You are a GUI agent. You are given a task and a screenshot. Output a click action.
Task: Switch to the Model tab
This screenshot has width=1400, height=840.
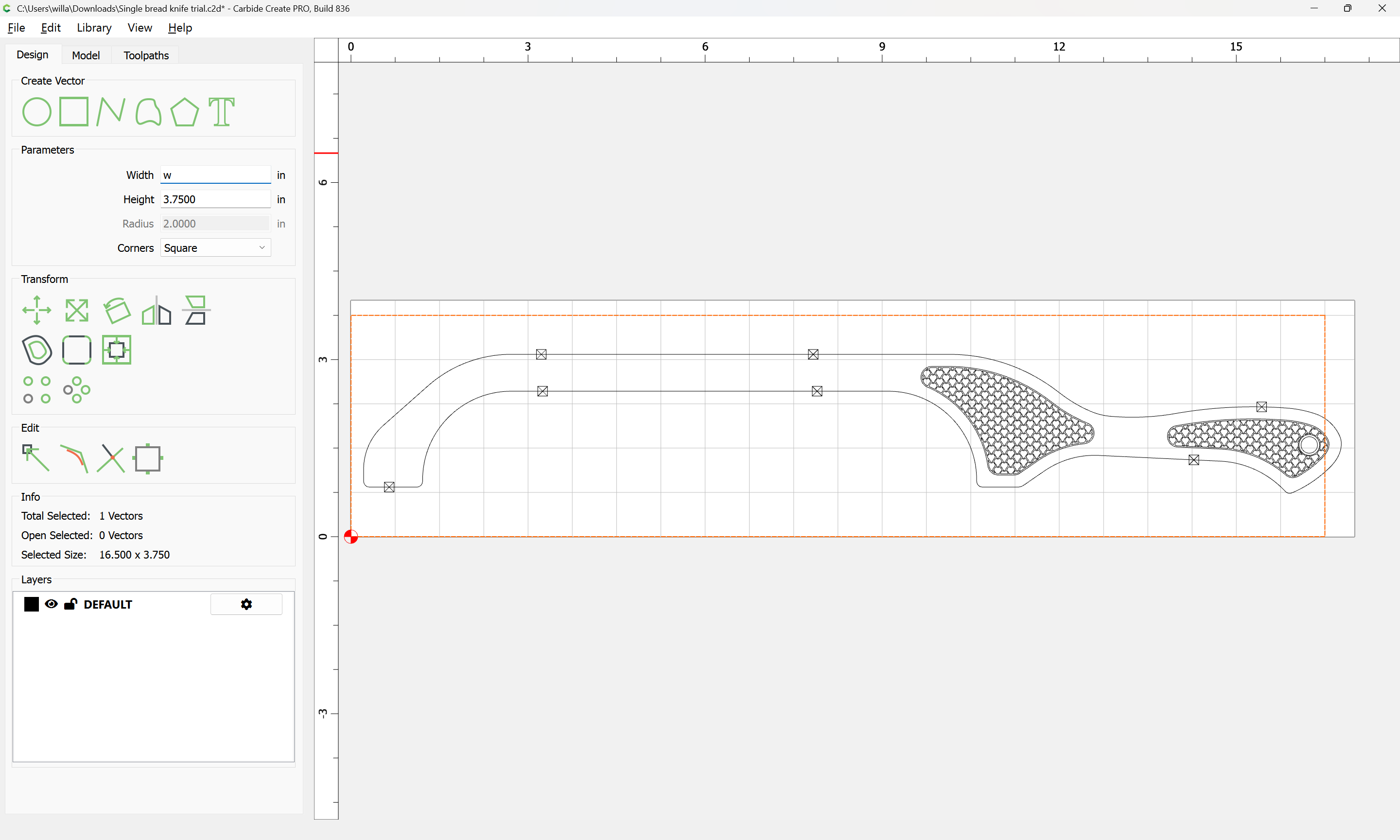(86, 55)
